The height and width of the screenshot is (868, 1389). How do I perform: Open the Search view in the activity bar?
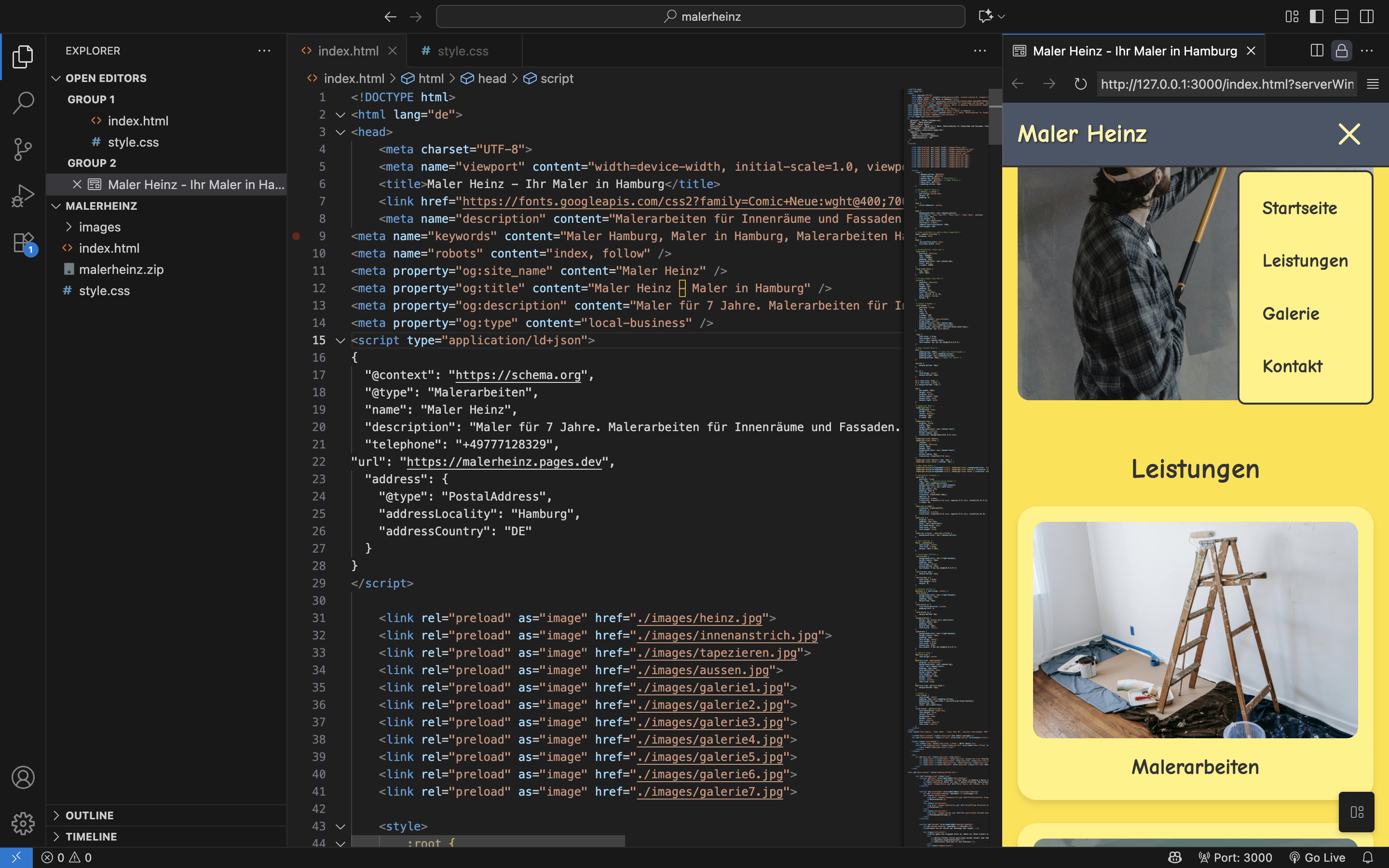coord(23,103)
